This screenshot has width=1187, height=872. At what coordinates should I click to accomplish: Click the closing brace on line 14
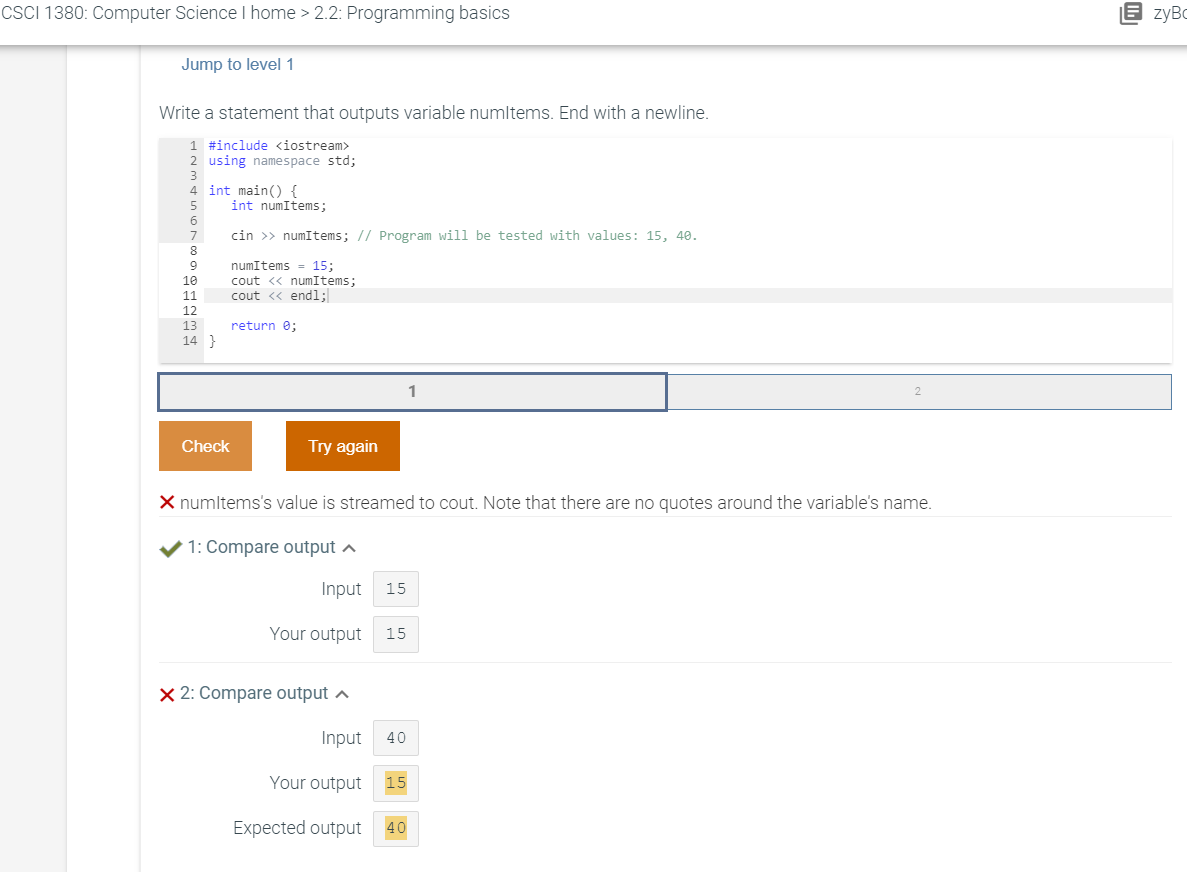213,341
